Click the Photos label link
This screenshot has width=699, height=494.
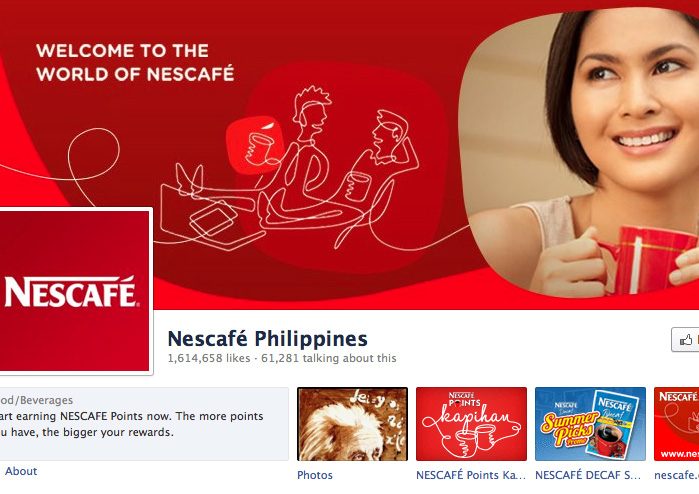tap(315, 475)
